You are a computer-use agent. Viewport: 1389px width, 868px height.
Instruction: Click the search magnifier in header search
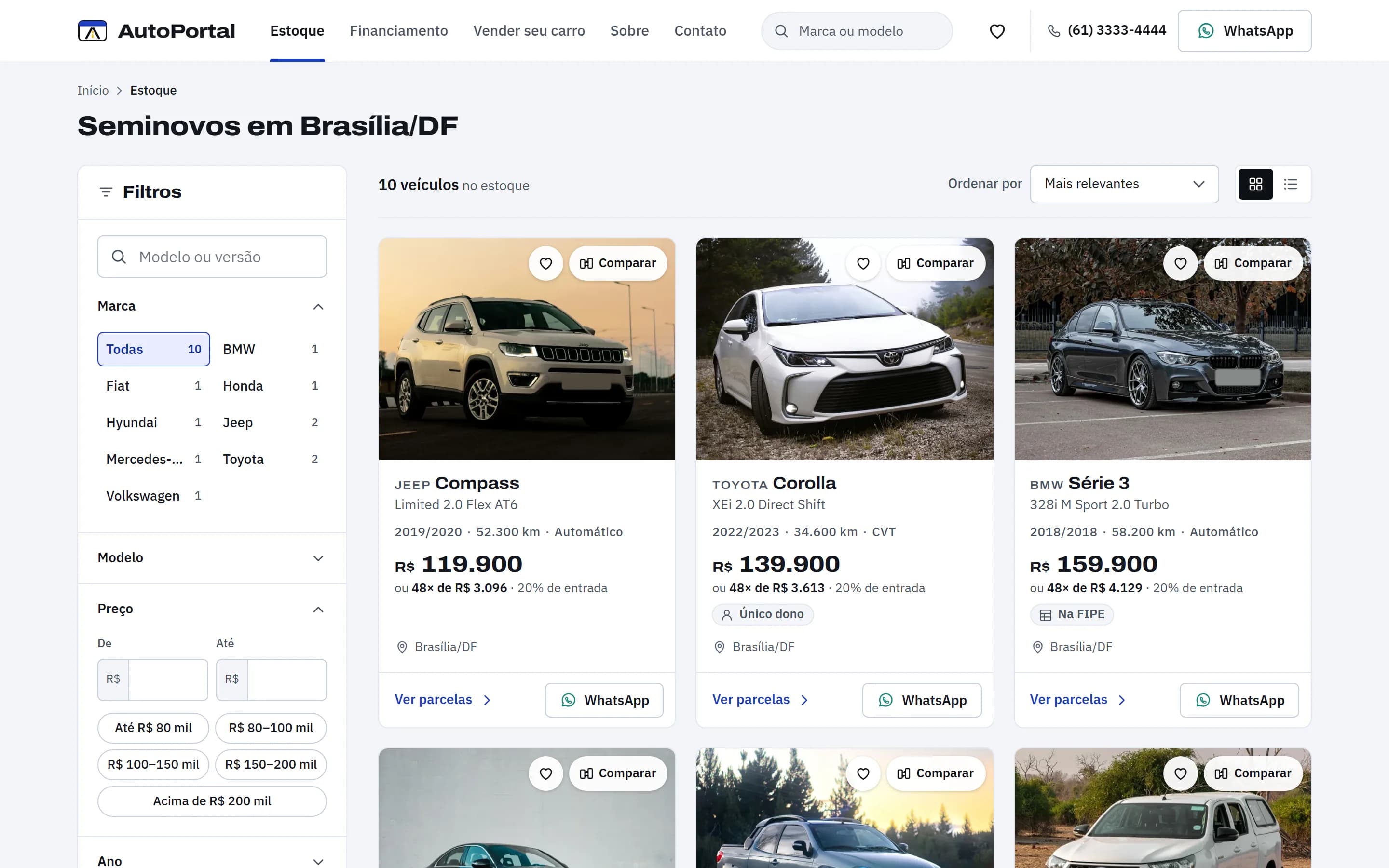tap(781, 31)
